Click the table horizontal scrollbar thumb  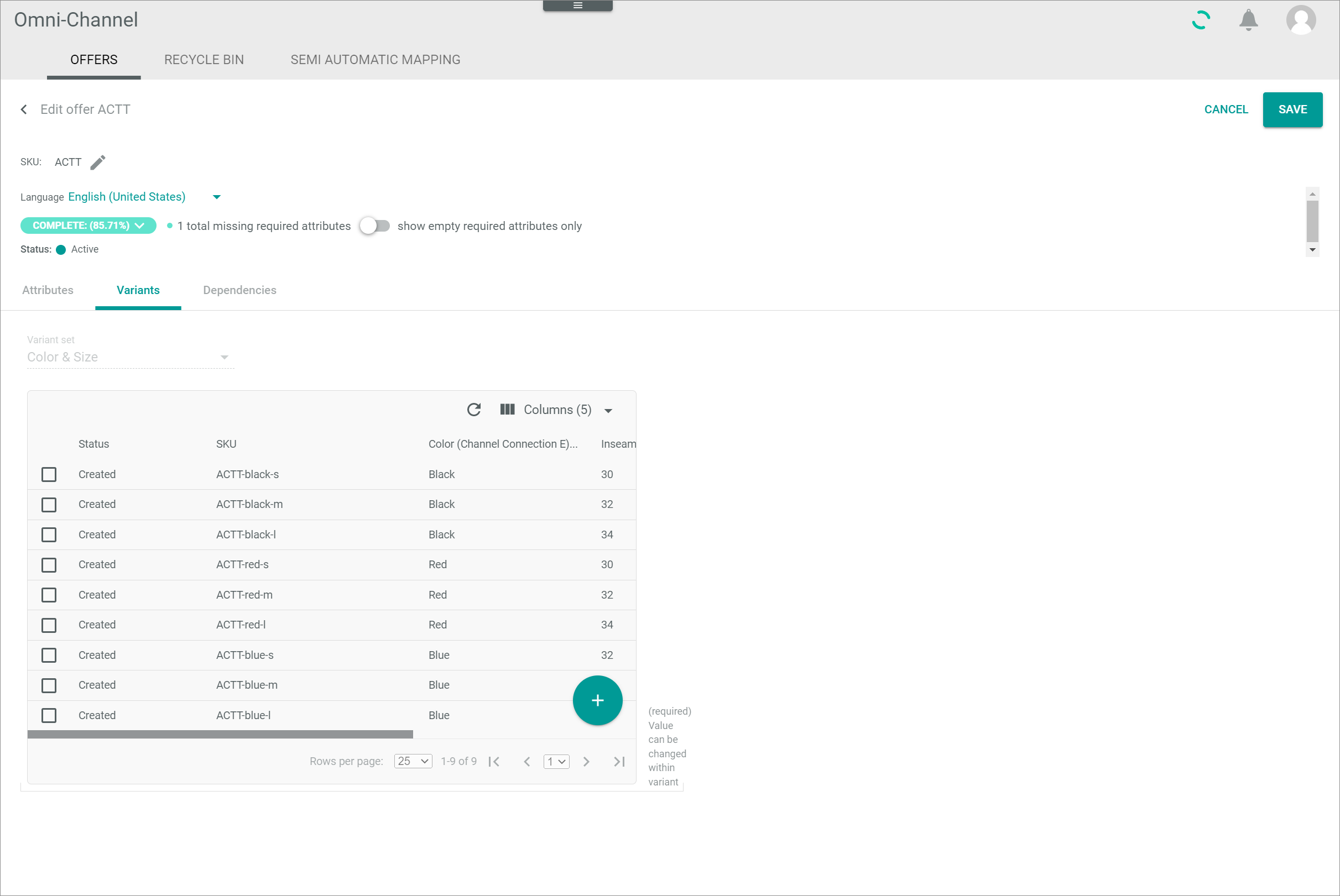tap(220, 734)
